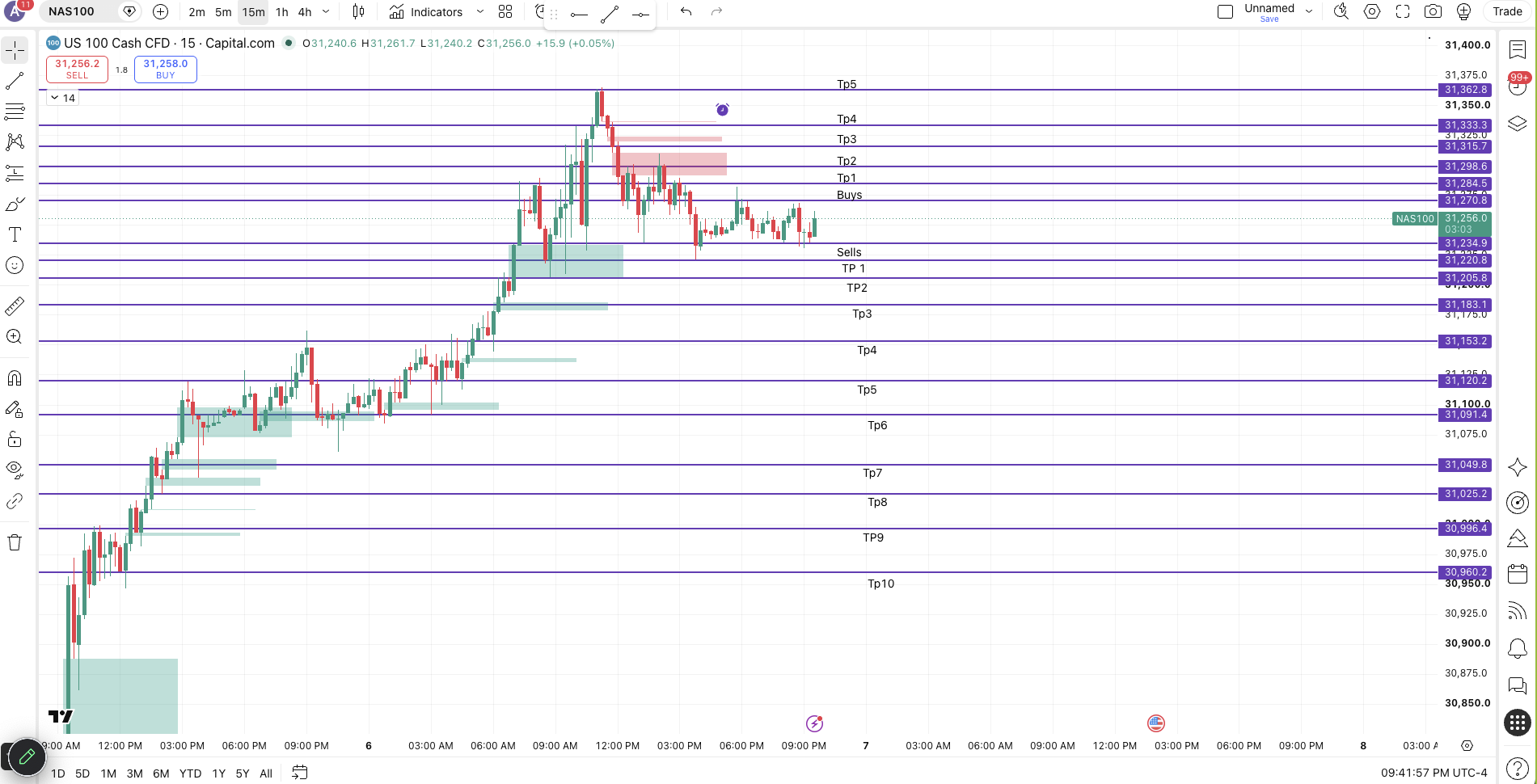Undo the last chart action
This screenshot has height=784, width=1537.
point(686,11)
